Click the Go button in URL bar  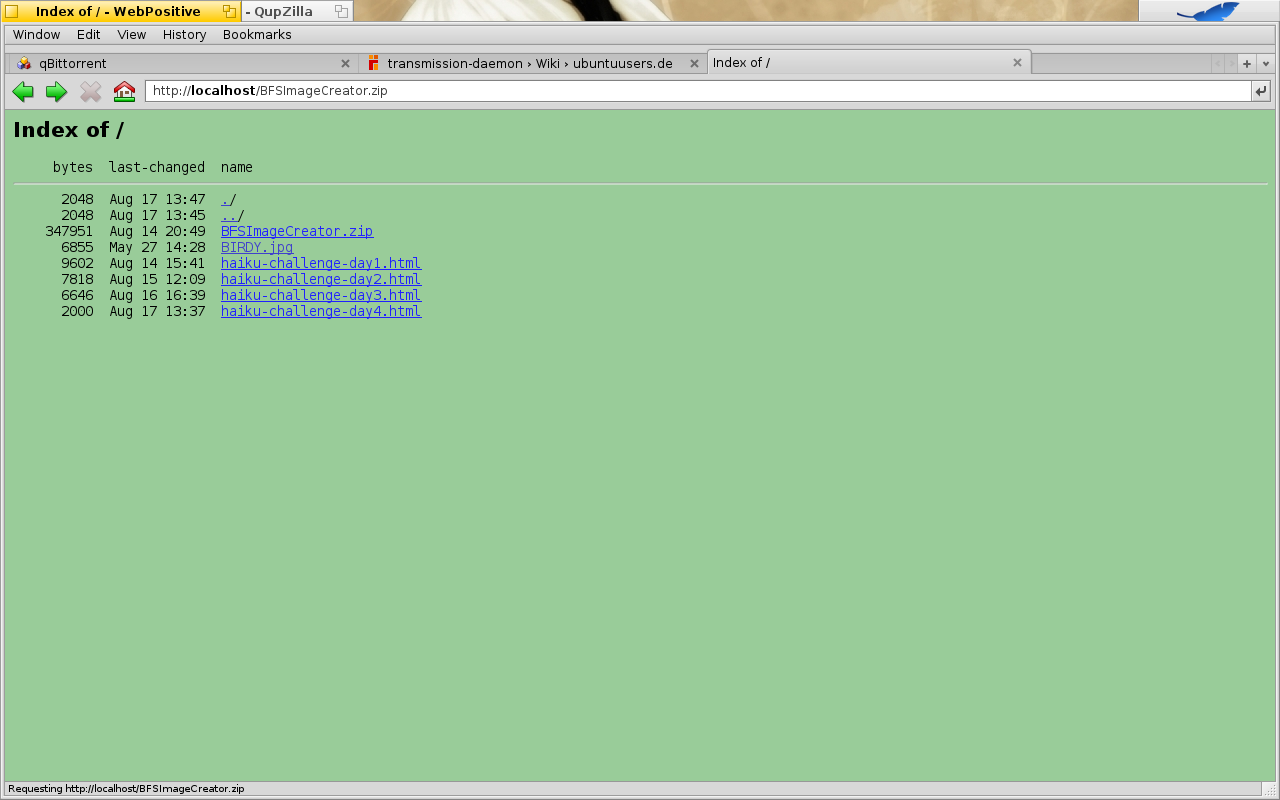[x=1261, y=91]
